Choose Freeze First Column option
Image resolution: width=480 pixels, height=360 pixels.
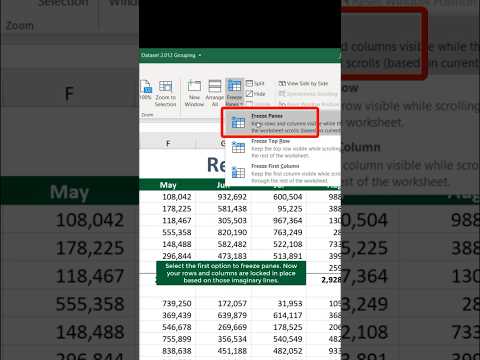283,173
